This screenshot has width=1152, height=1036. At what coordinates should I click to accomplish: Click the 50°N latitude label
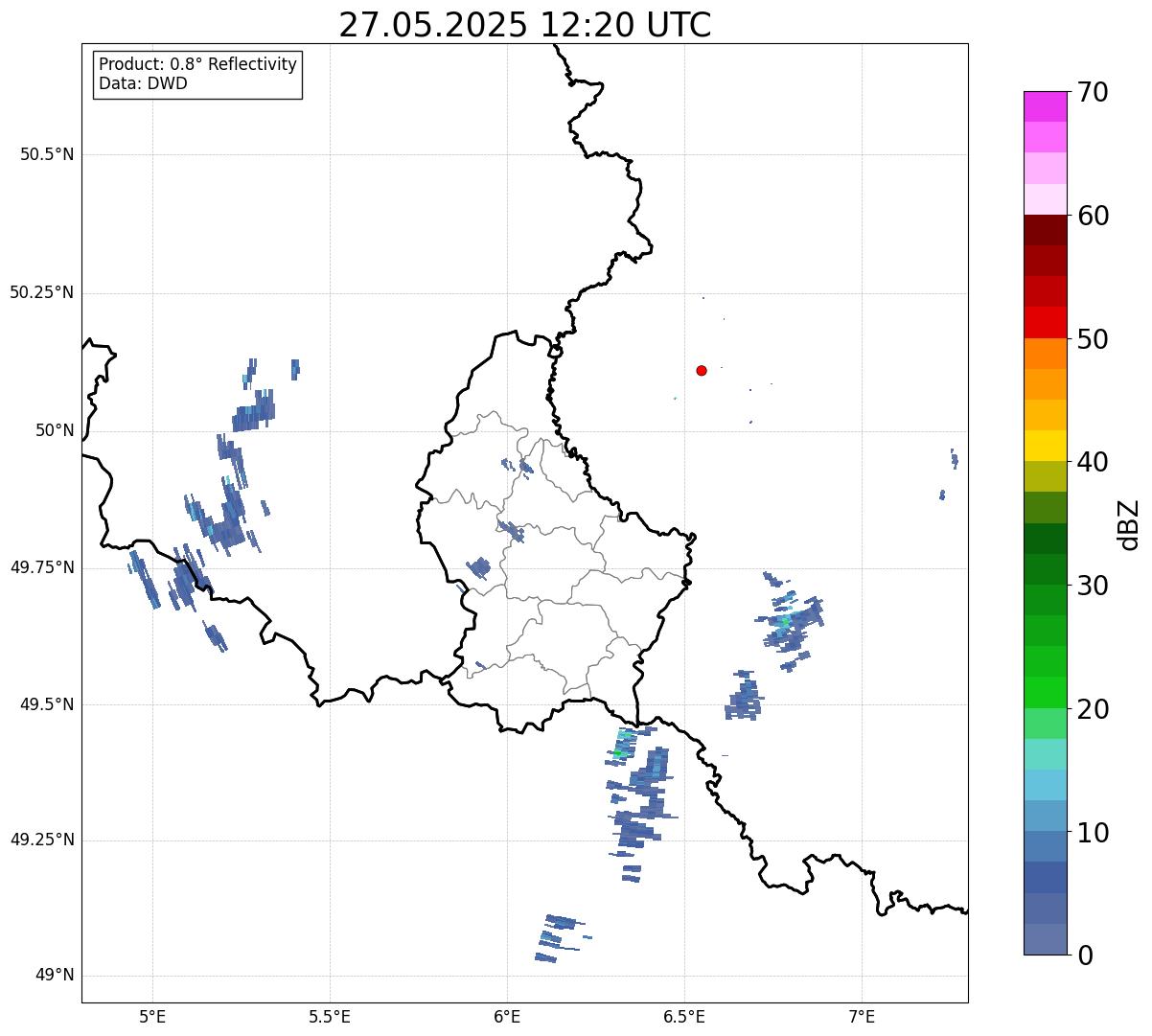coord(56,430)
